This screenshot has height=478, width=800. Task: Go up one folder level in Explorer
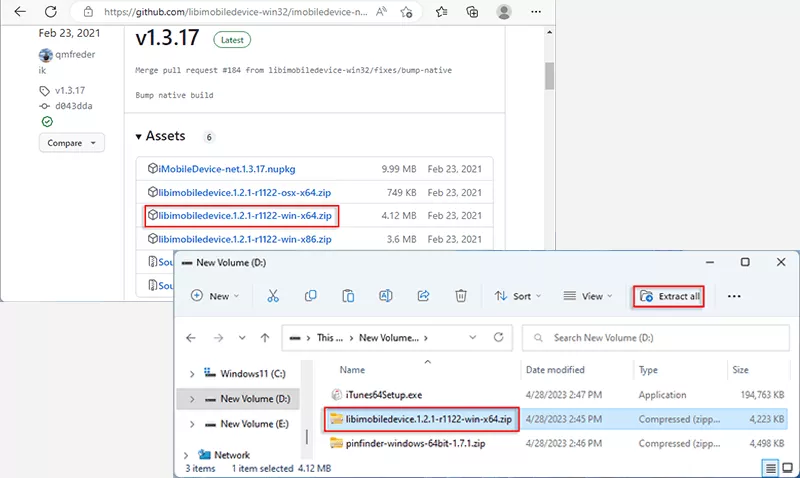point(265,338)
